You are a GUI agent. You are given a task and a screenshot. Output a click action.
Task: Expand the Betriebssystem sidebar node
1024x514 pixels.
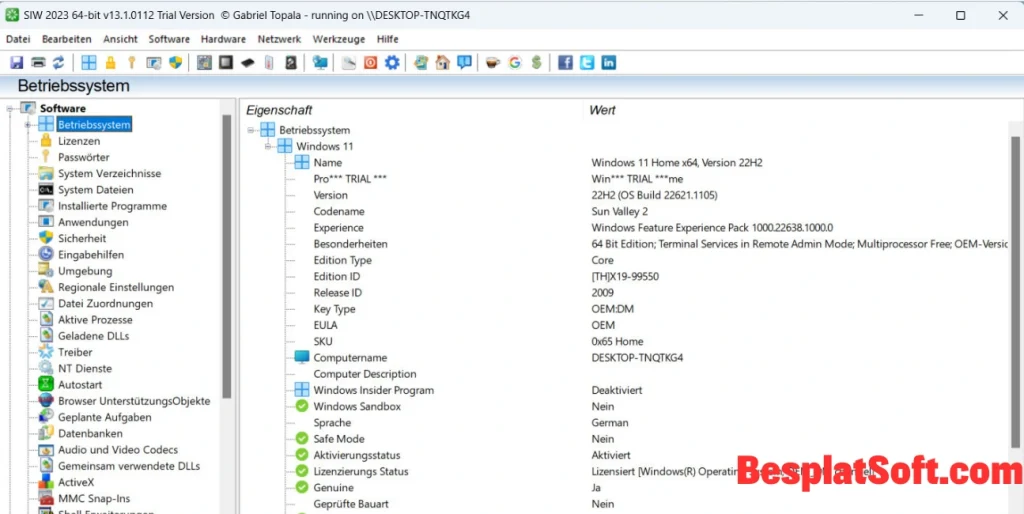[x=28, y=125]
